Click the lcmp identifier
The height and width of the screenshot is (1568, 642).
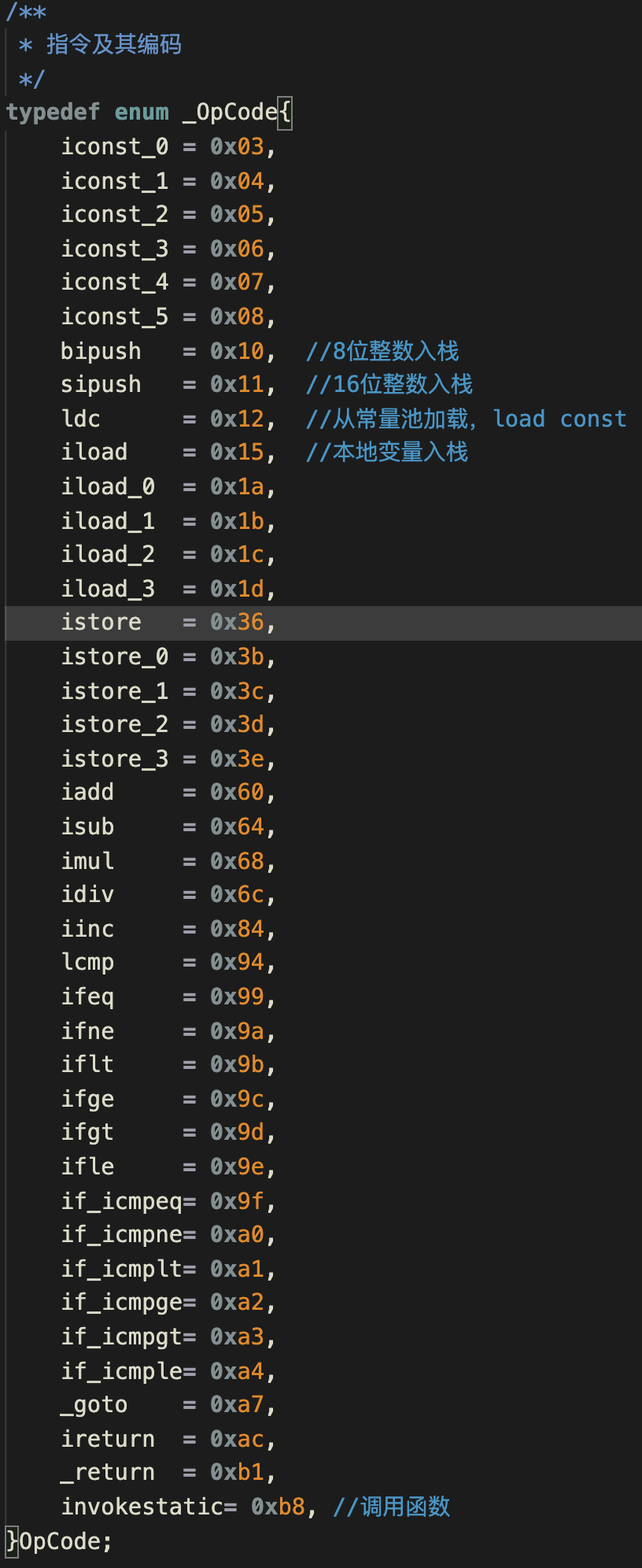(87, 963)
